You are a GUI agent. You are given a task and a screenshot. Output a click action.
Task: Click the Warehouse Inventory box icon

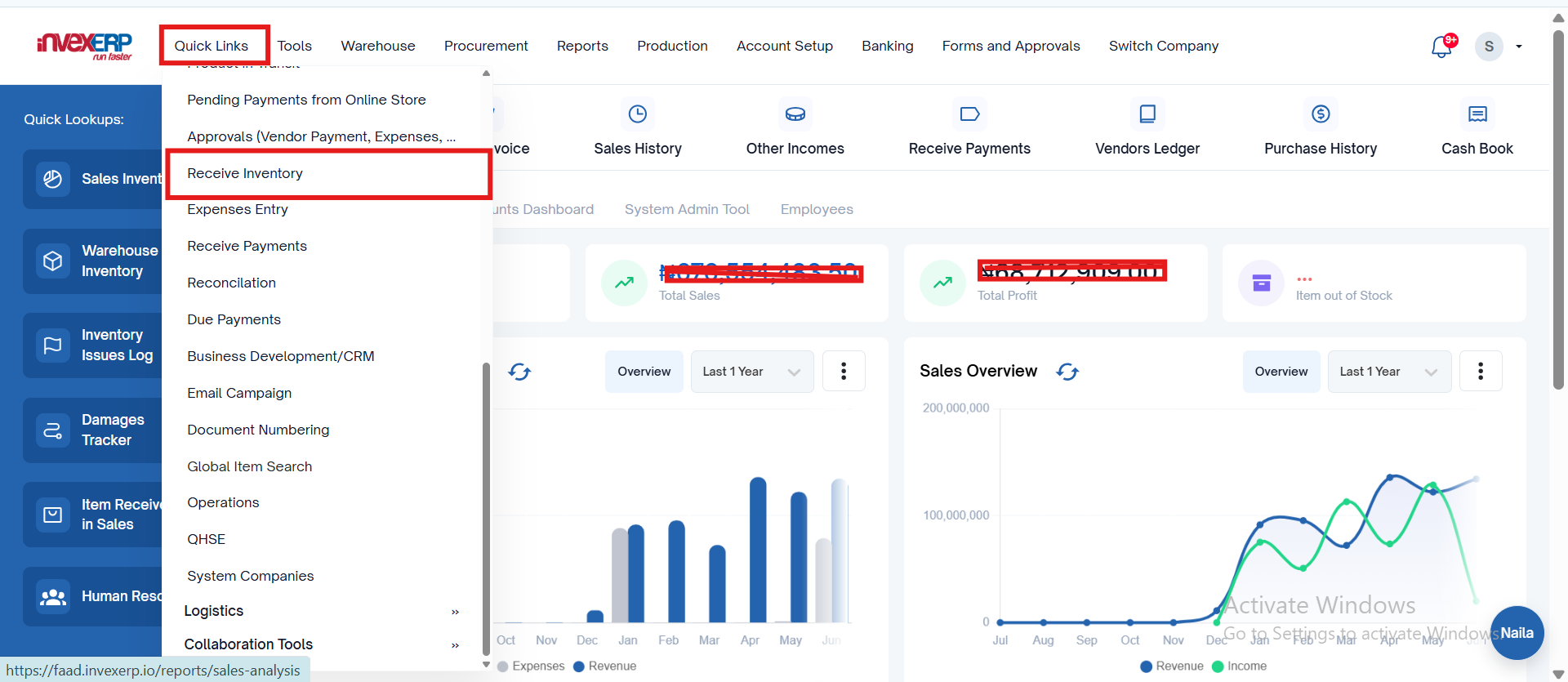53,261
